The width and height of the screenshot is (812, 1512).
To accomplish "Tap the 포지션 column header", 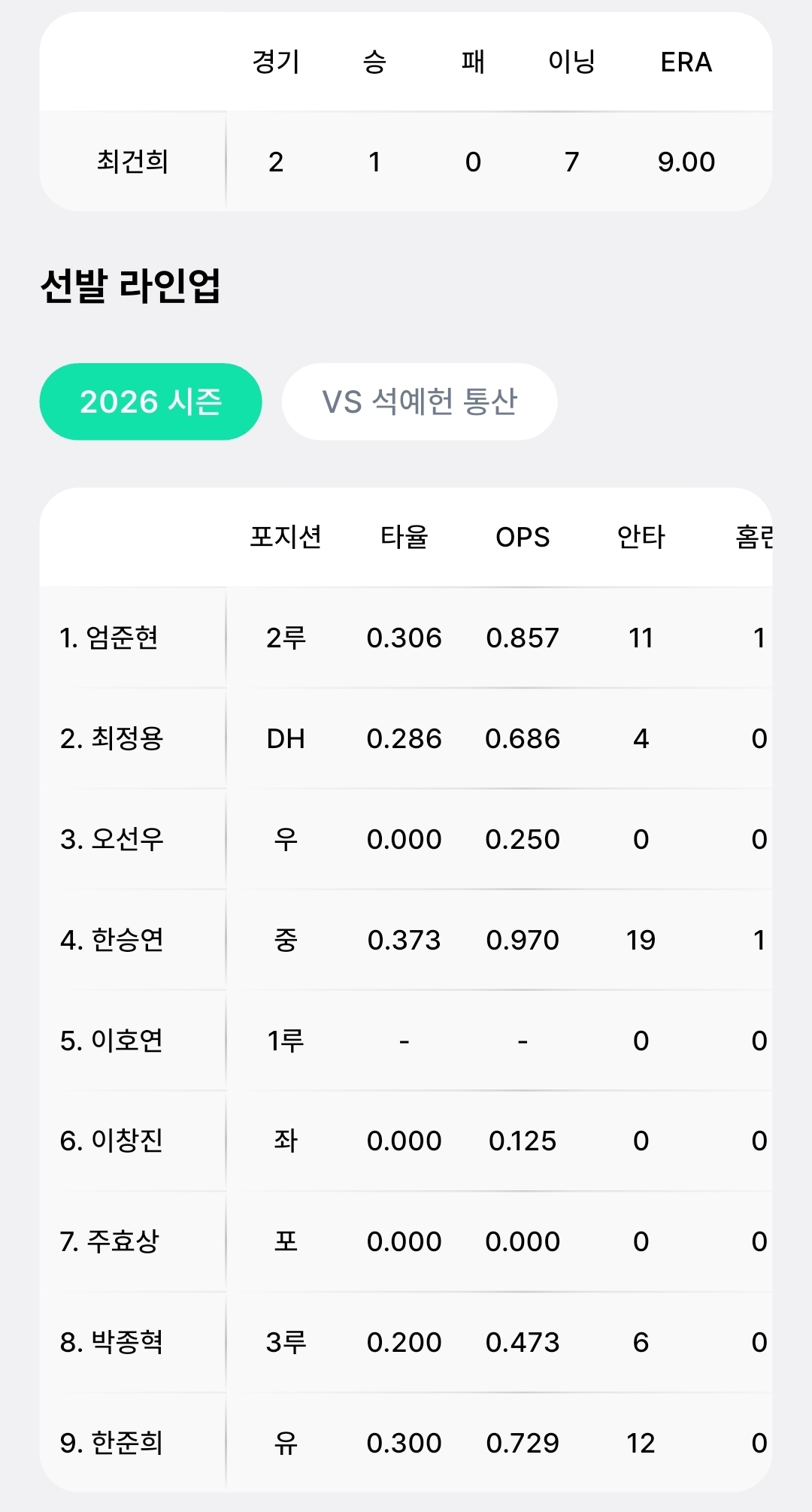I will (286, 537).
